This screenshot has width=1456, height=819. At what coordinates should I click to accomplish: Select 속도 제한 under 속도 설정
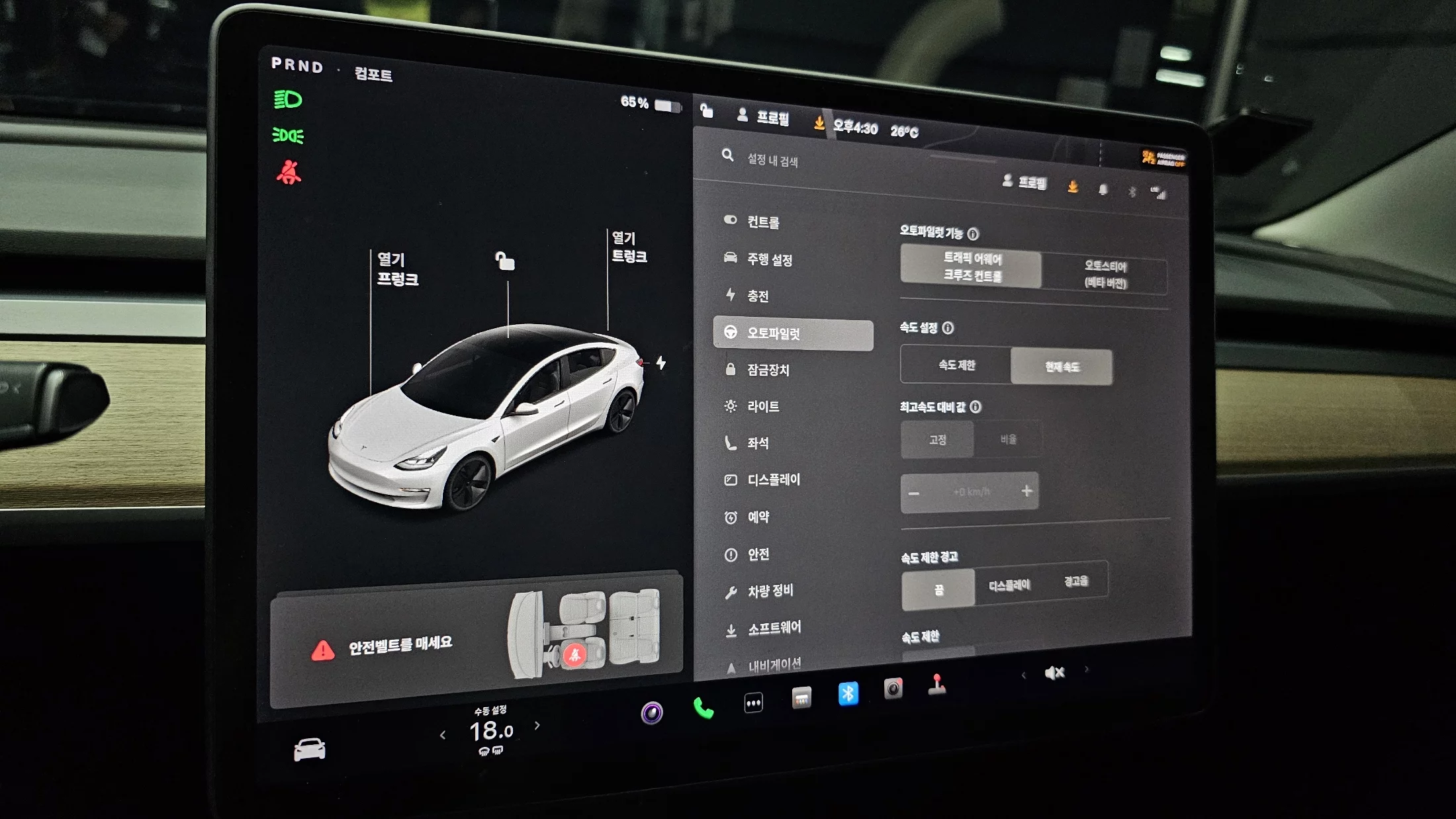click(956, 365)
